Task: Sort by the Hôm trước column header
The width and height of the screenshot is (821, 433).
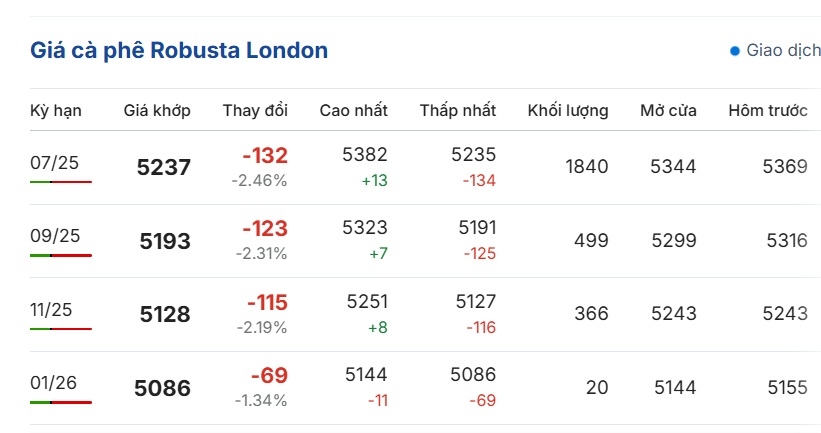Action: coord(768,110)
